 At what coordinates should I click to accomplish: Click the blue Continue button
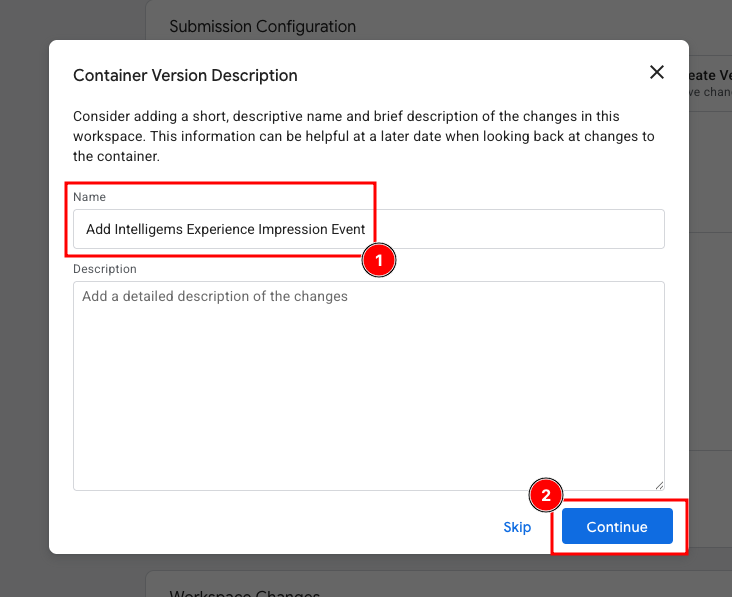(617, 527)
